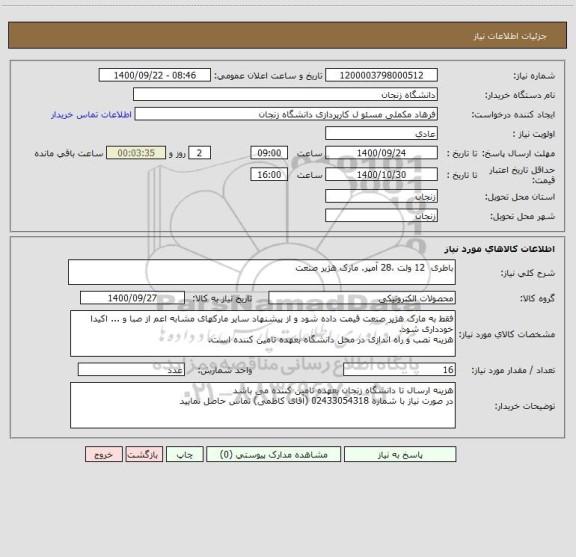This screenshot has height=557, width=576.
Task: Click the پاسخ به نیاز button
Action: click(400, 454)
